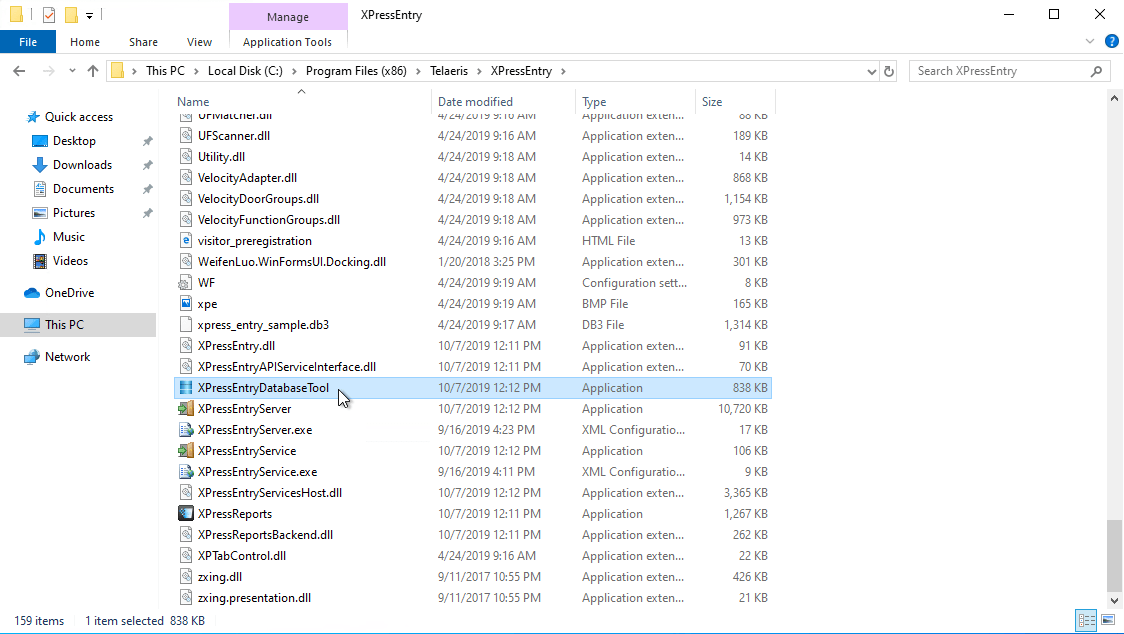Image resolution: width=1124 pixels, height=634 pixels.
Task: Open the View ribbon tab
Action: [199, 42]
